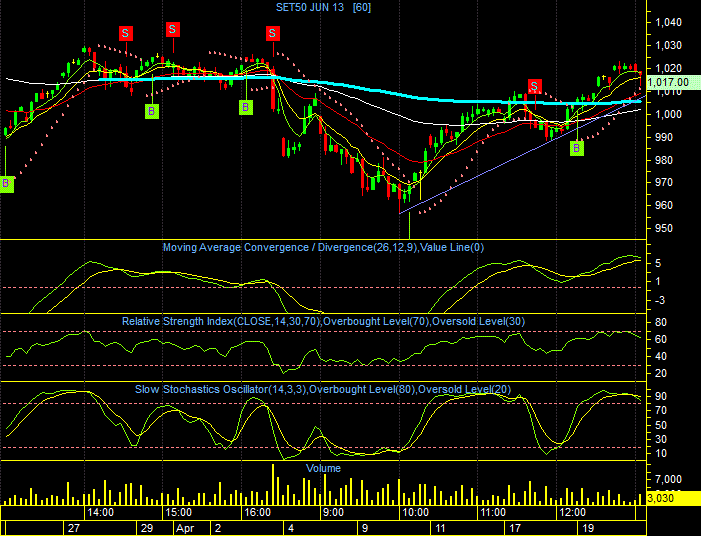Click the chart title 'SET50 JUN 13 [60]'
The image size is (701, 536).
[x=323, y=7]
